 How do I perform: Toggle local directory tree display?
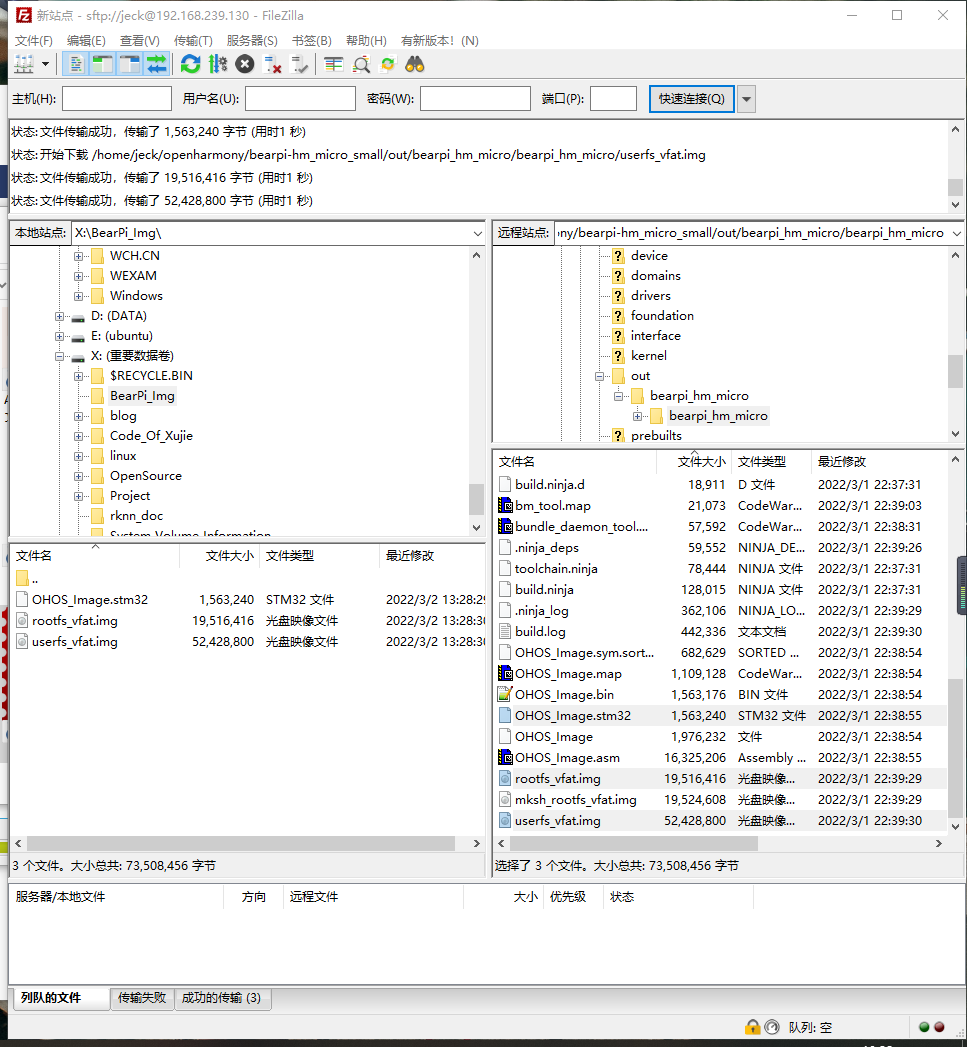(102, 65)
